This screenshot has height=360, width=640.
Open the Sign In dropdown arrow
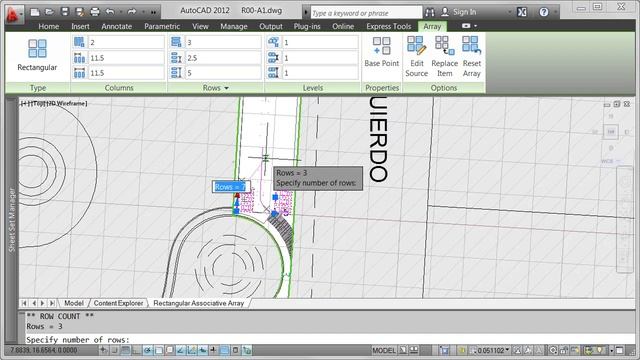point(509,12)
